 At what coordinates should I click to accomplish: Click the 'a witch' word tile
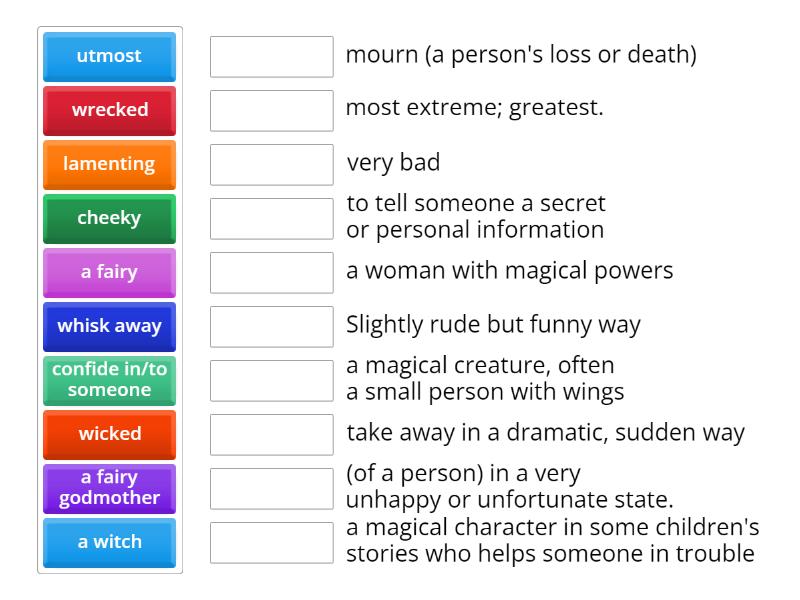pyautogui.click(x=109, y=542)
